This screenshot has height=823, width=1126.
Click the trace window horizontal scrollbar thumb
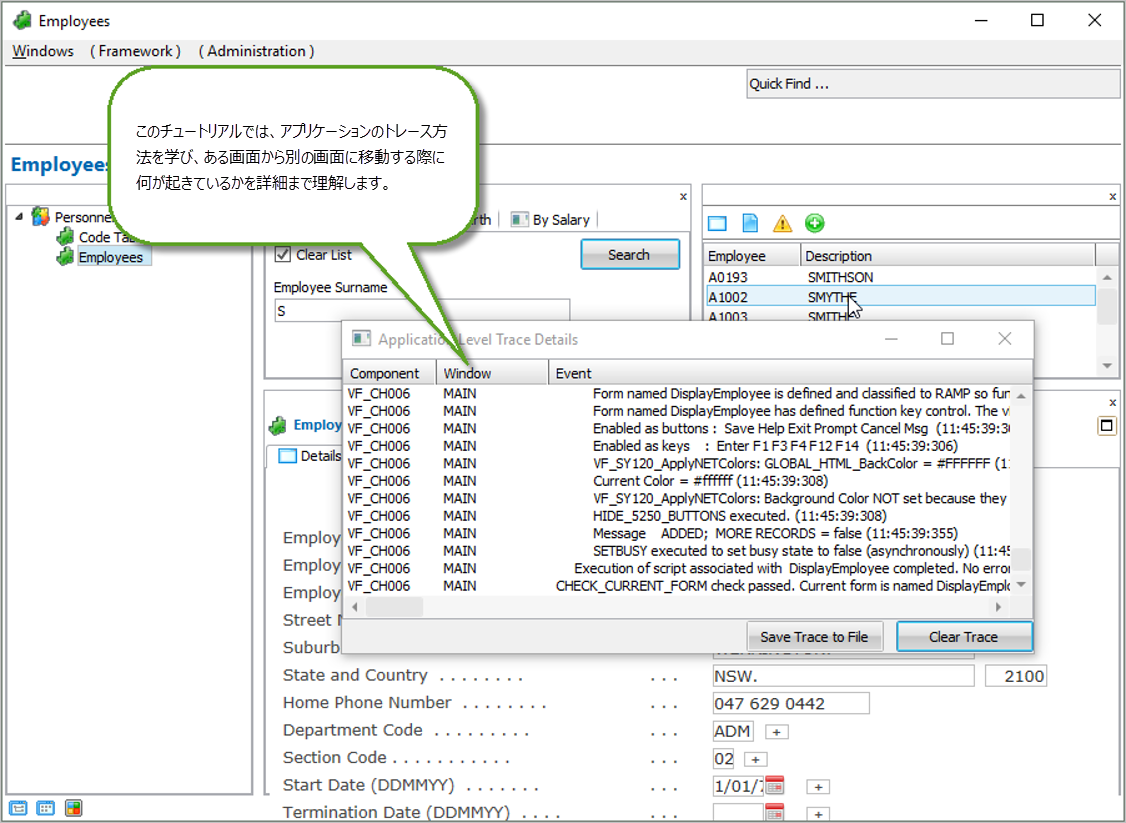click(x=394, y=607)
